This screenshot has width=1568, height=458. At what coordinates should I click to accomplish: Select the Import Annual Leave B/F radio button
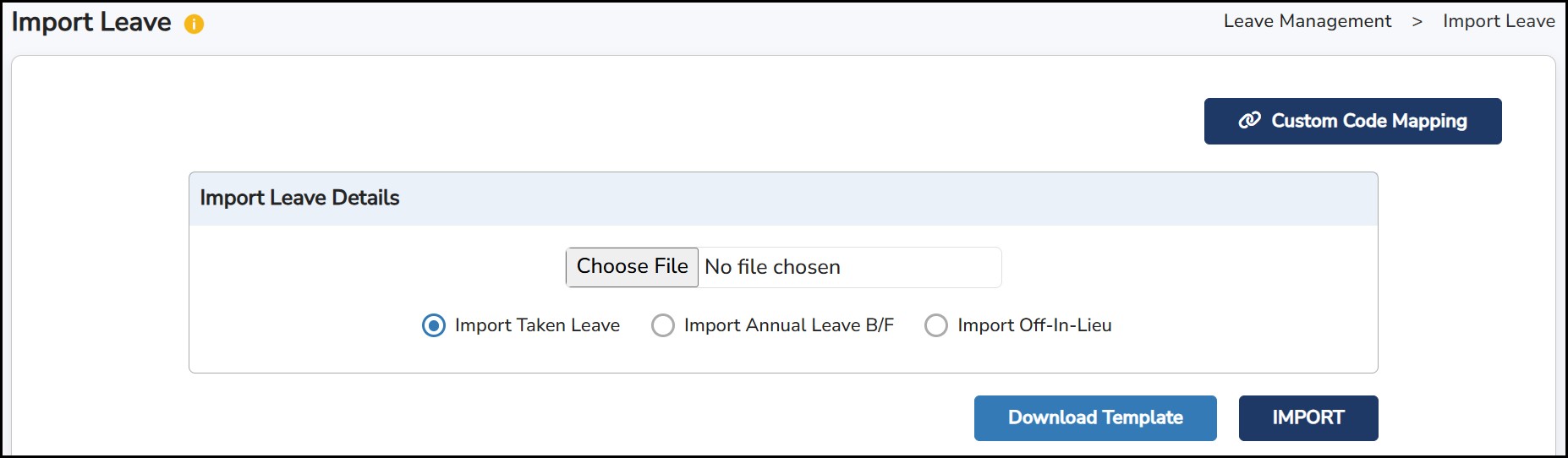pyautogui.click(x=663, y=325)
